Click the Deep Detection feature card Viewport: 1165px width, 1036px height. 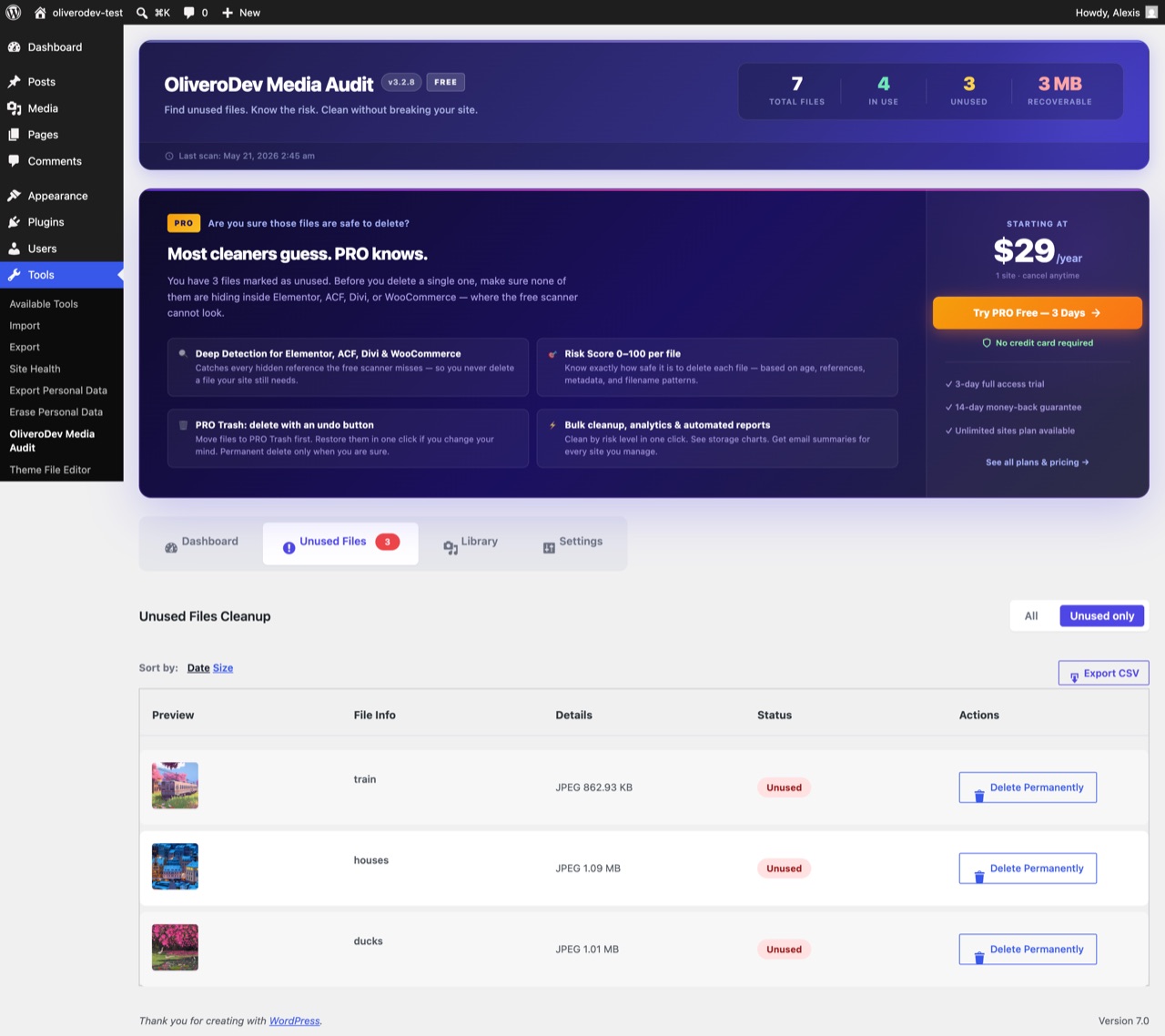click(348, 367)
